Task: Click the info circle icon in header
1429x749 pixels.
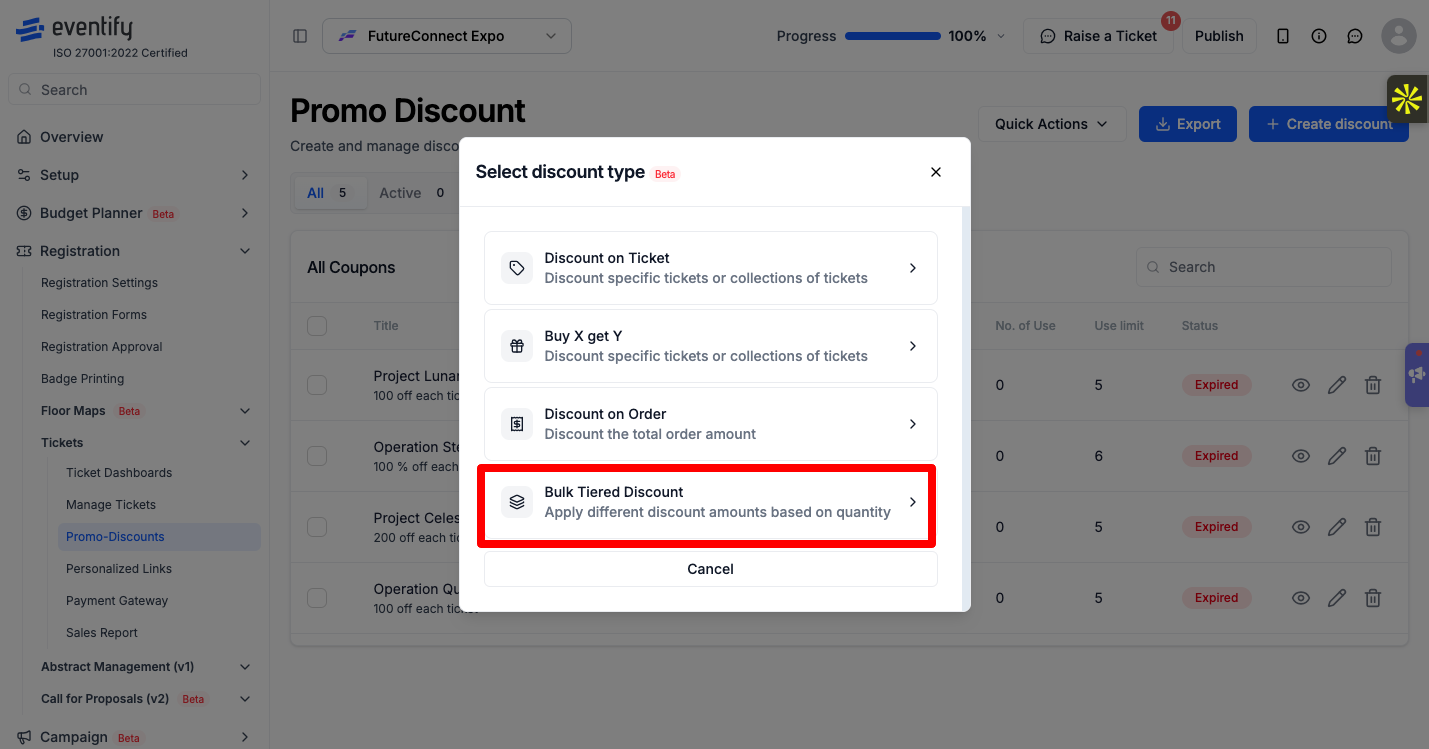Action: click(x=1319, y=36)
